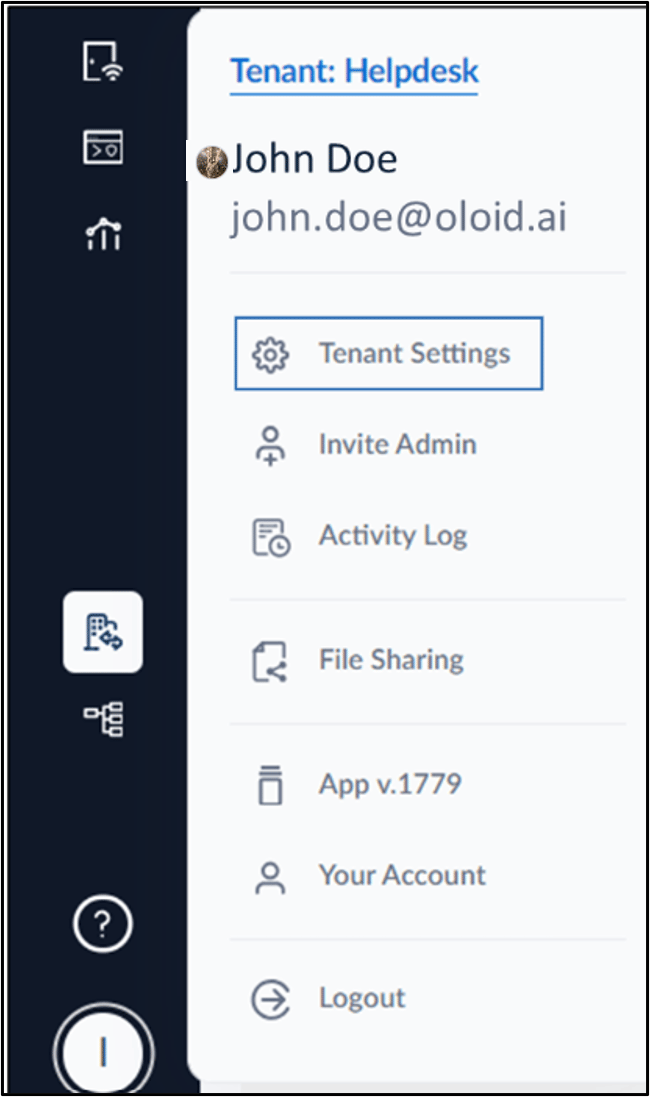This screenshot has height=1097, width=650.
Task: Click the add-person icon for Invite Admin
Action: [270, 446]
